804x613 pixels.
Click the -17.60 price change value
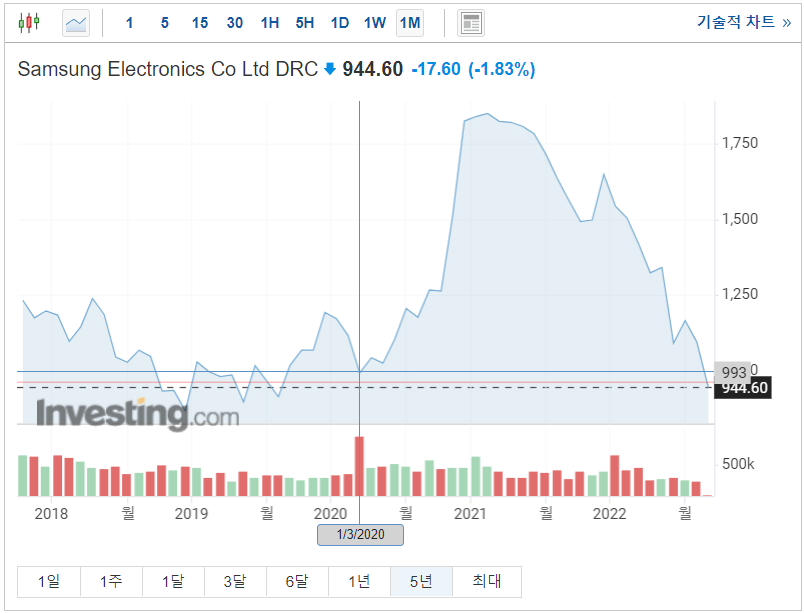coord(436,69)
